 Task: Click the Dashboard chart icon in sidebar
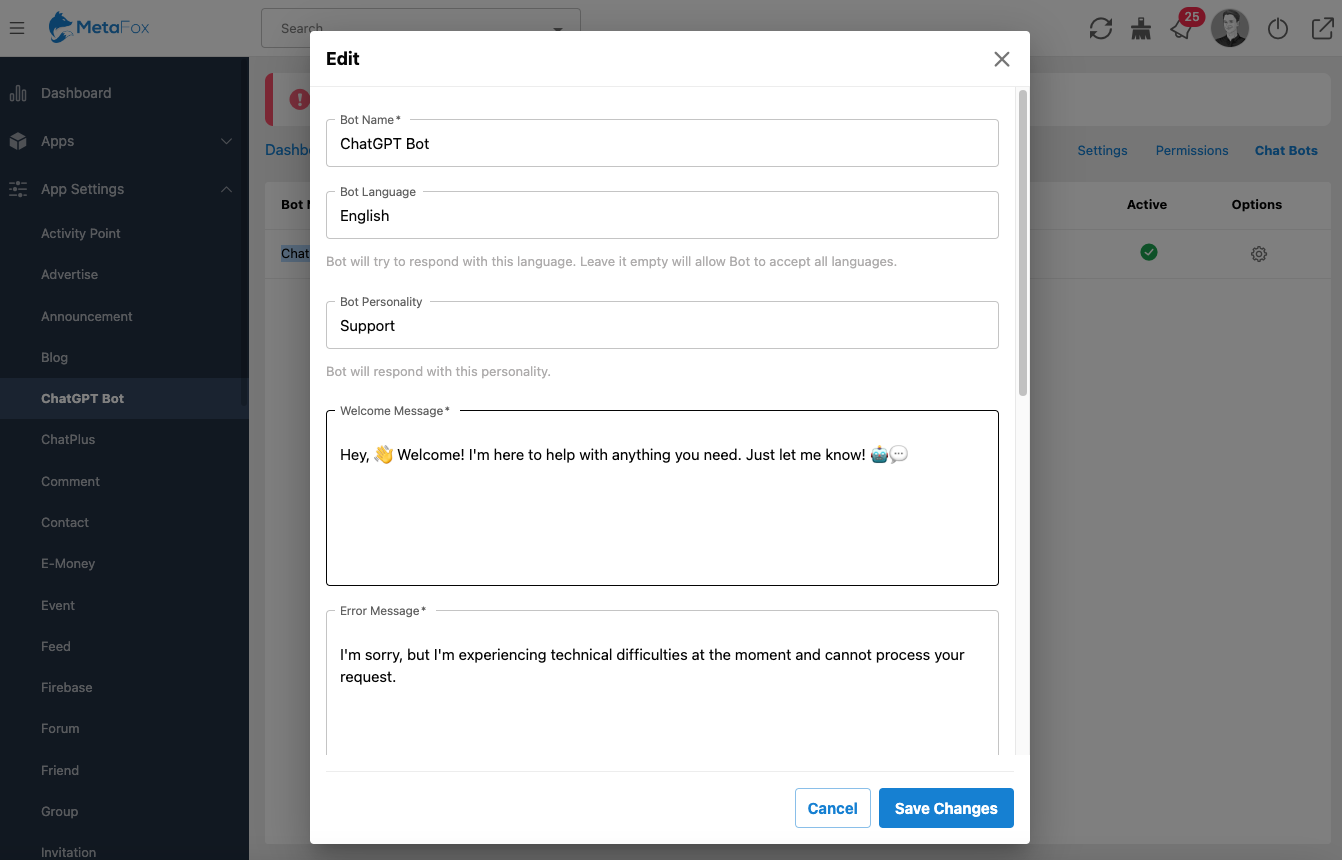coord(18,93)
